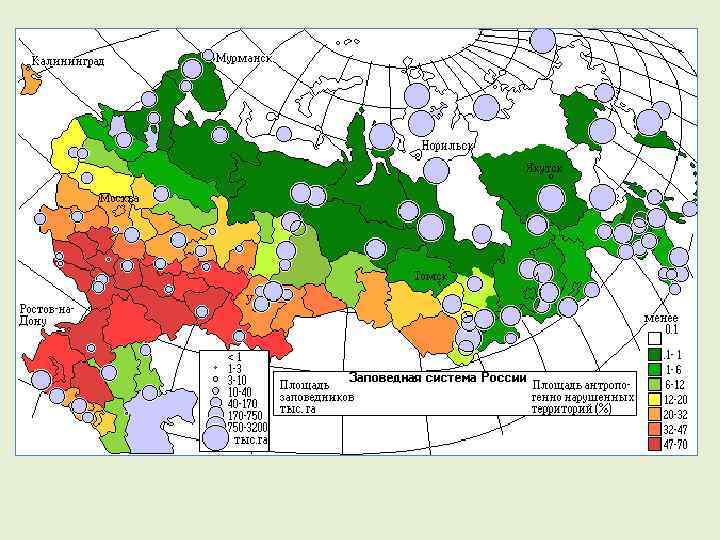Click the reserve circle below Норильск label
The image size is (720, 540).
435,170
